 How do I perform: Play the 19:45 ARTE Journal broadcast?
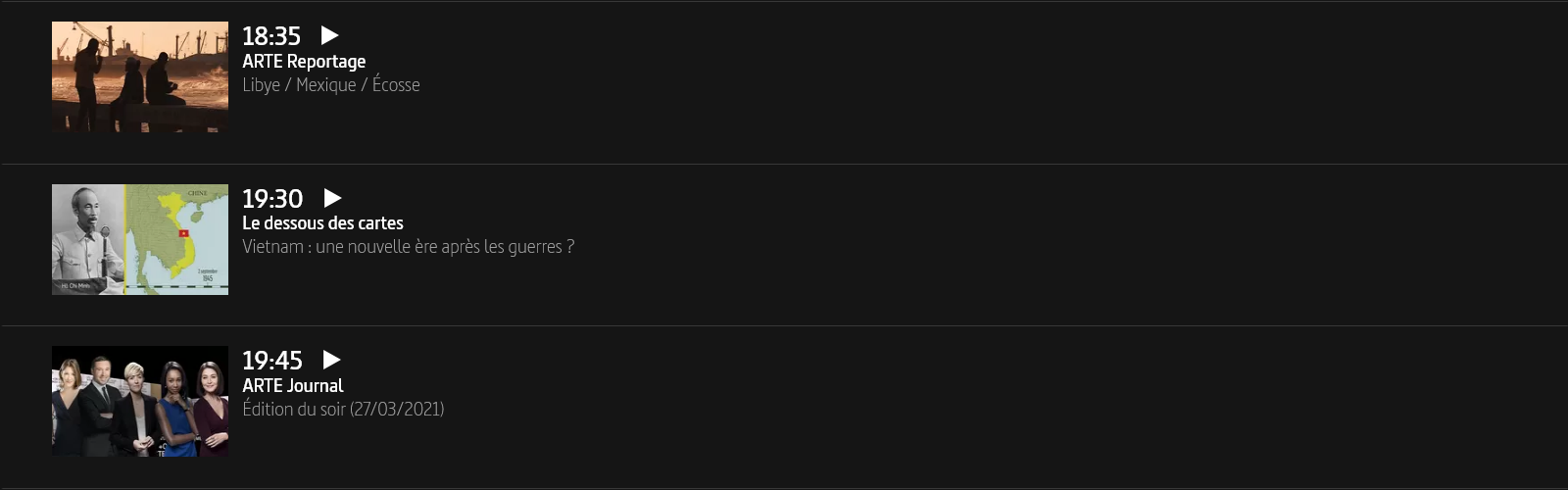click(332, 360)
